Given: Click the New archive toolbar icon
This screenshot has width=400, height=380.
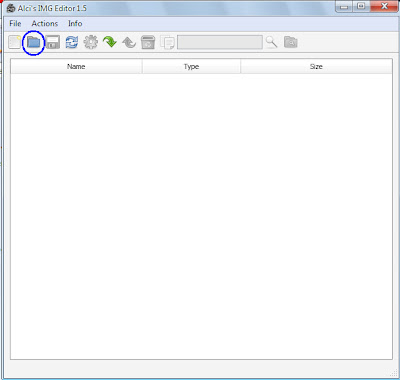Looking at the screenshot, I should point(14,43).
